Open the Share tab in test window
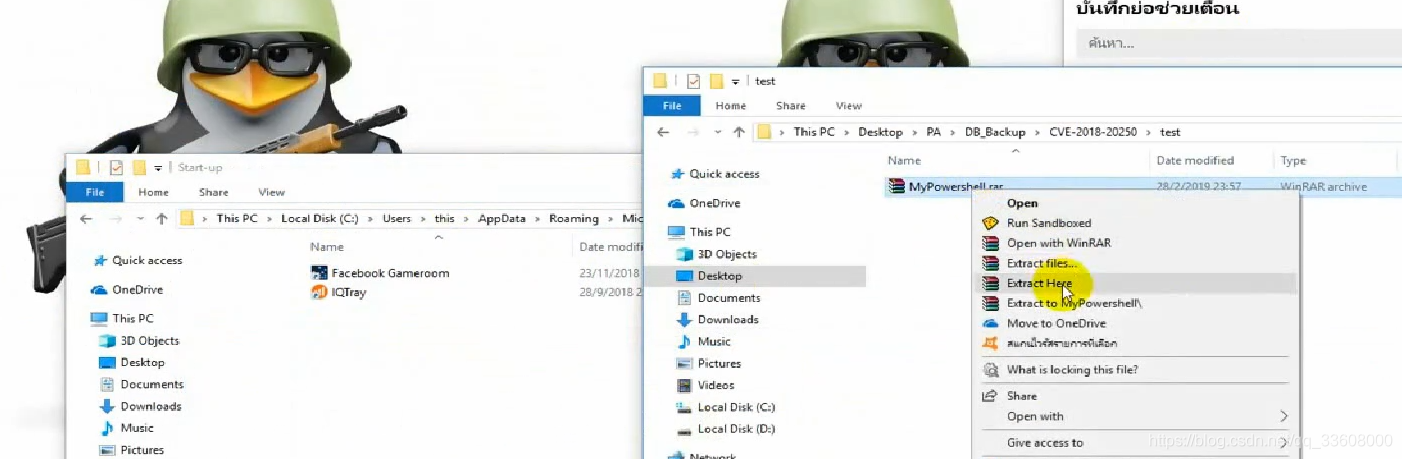 tap(790, 105)
